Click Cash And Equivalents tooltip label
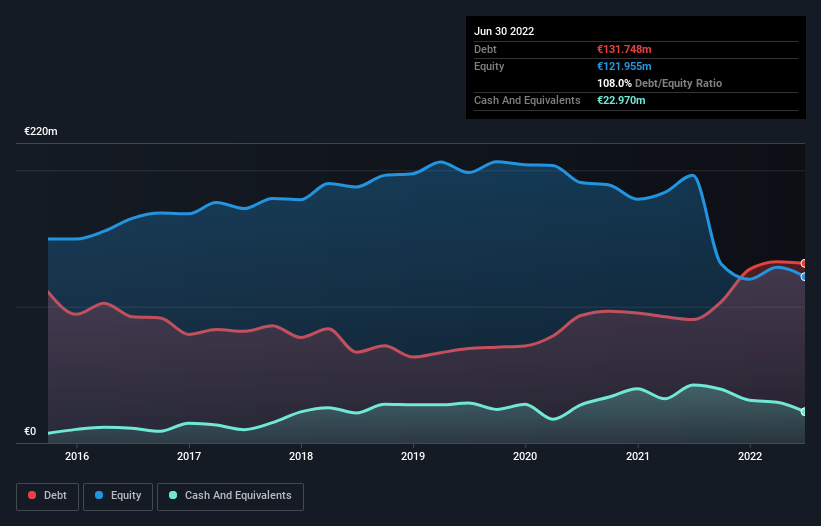Screen dimensions: 821x526 [527, 100]
